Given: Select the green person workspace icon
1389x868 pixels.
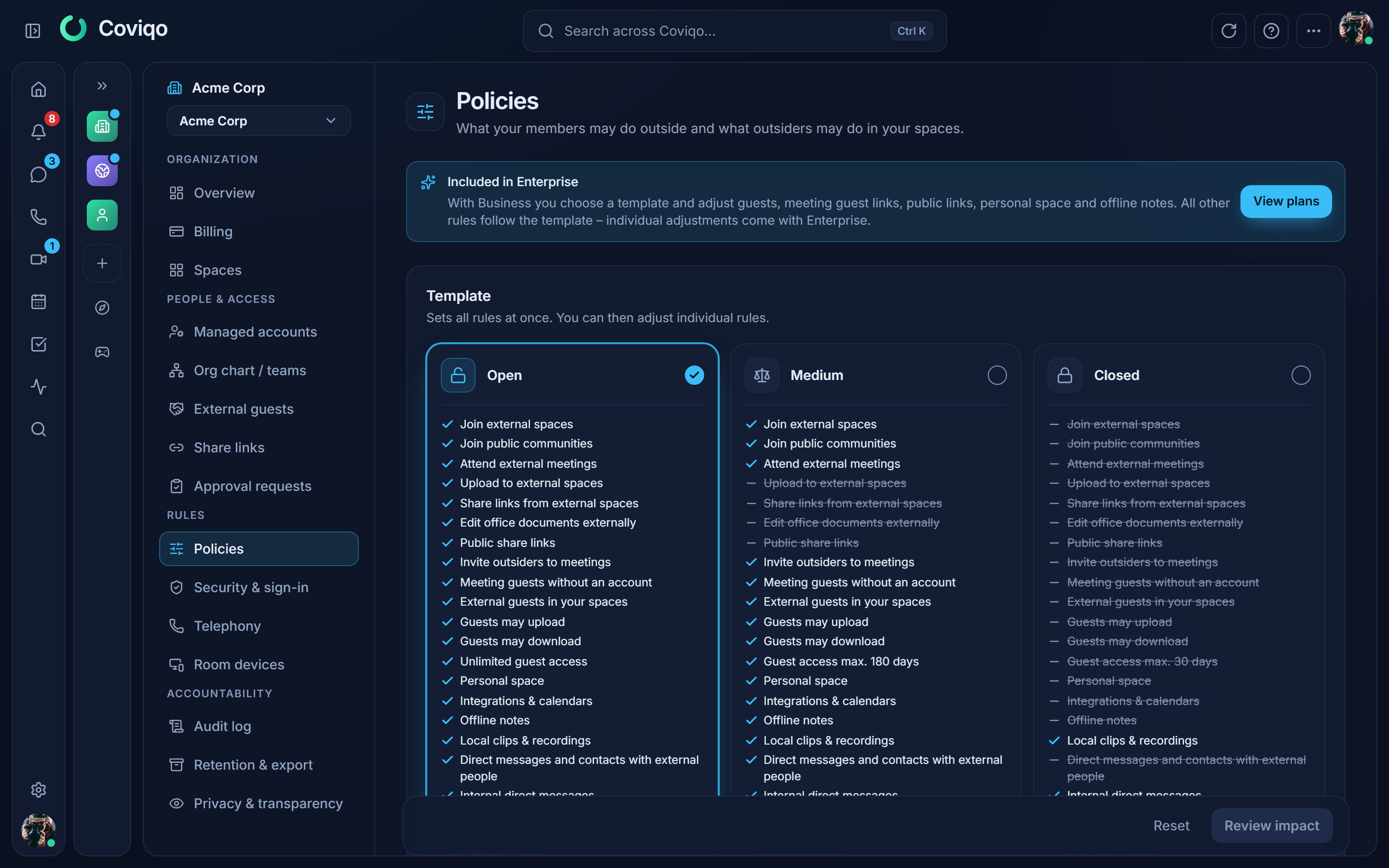Looking at the screenshot, I should click(x=102, y=215).
